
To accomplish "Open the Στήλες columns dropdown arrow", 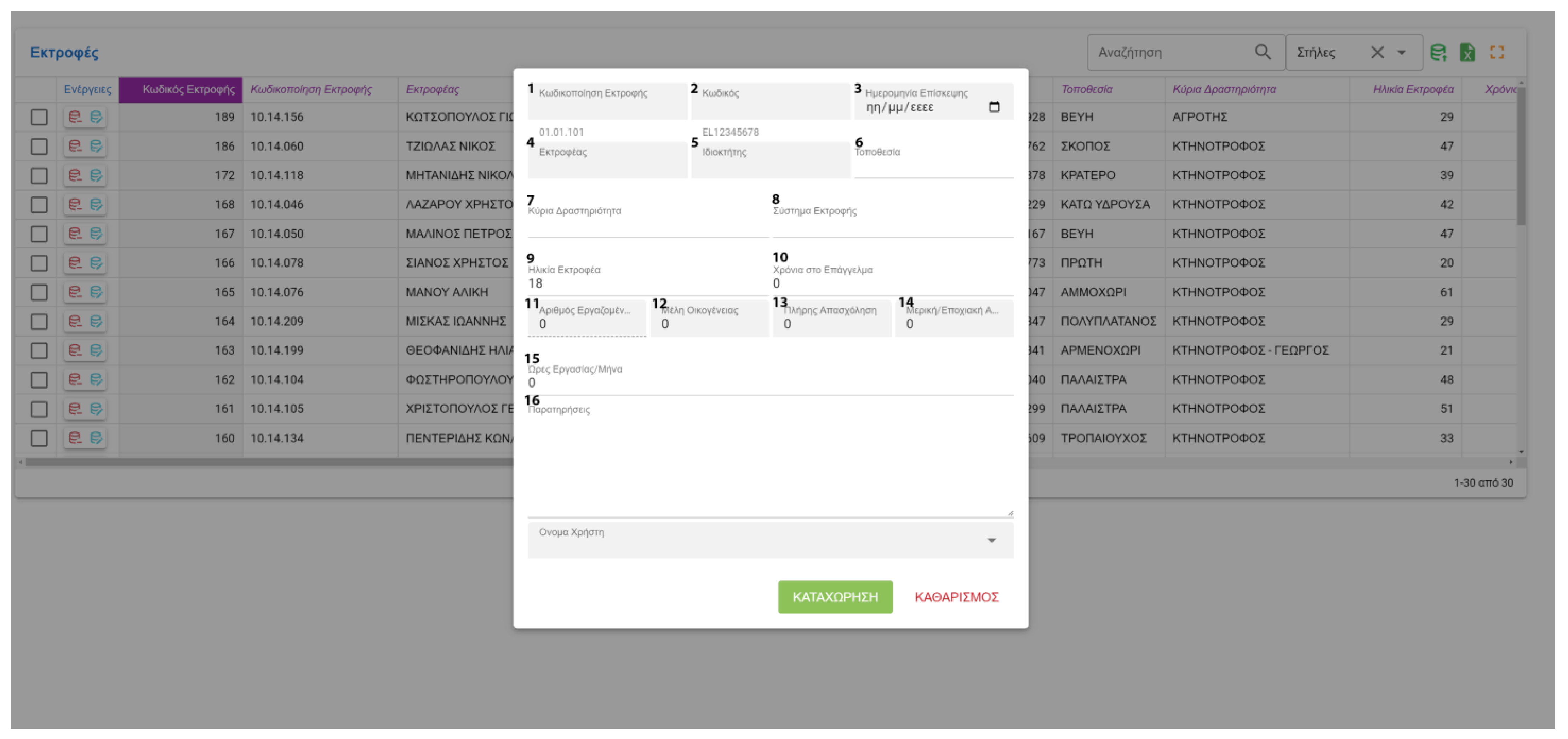I will coord(1402,52).
